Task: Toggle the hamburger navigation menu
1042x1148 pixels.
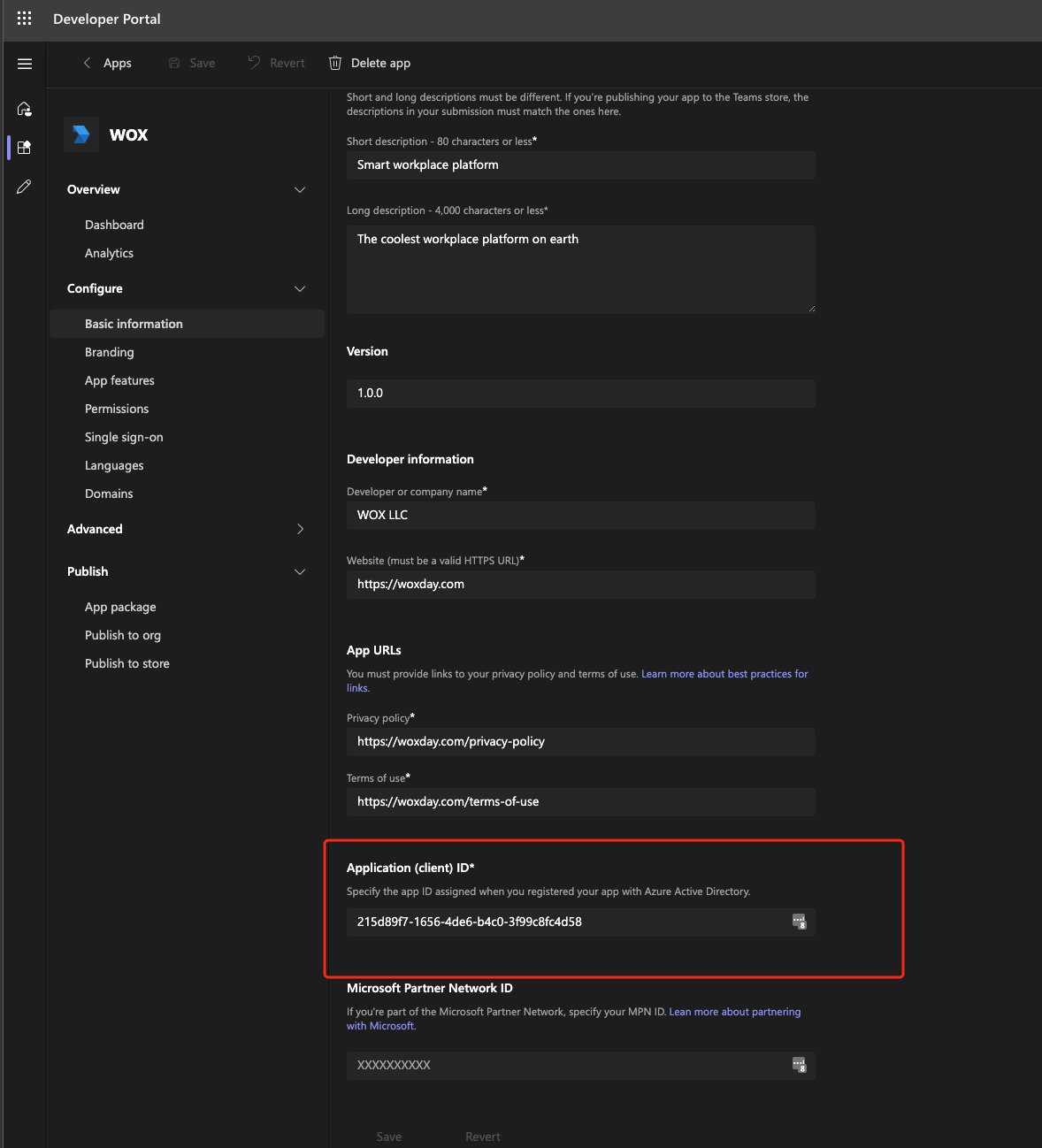Action: point(25,64)
